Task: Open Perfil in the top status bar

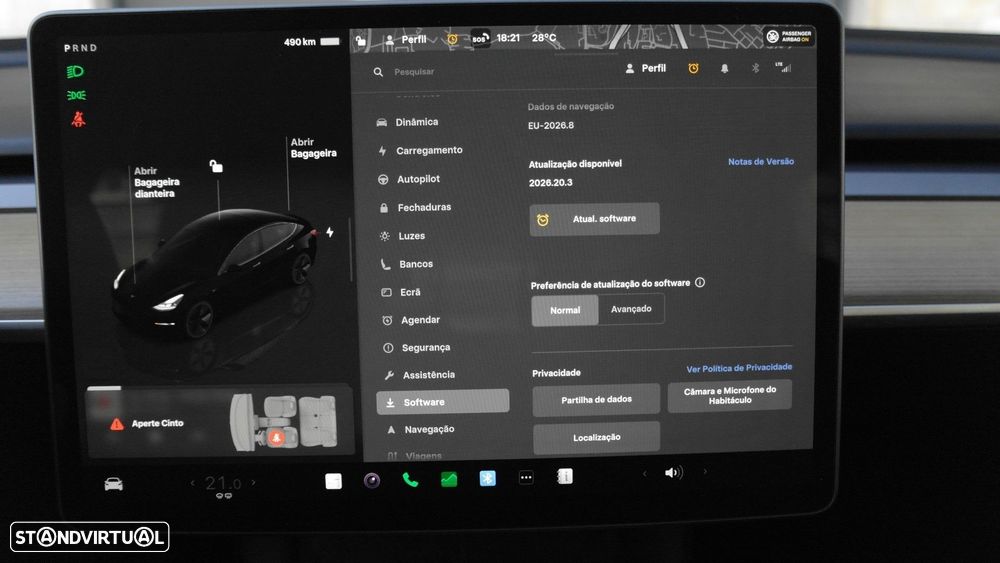Action: (406, 40)
